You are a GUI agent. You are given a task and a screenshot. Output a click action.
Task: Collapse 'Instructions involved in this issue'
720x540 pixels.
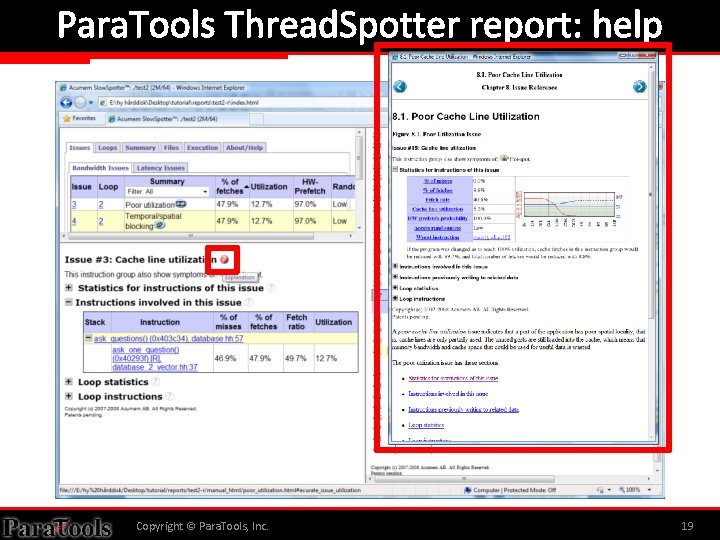[x=68, y=302]
